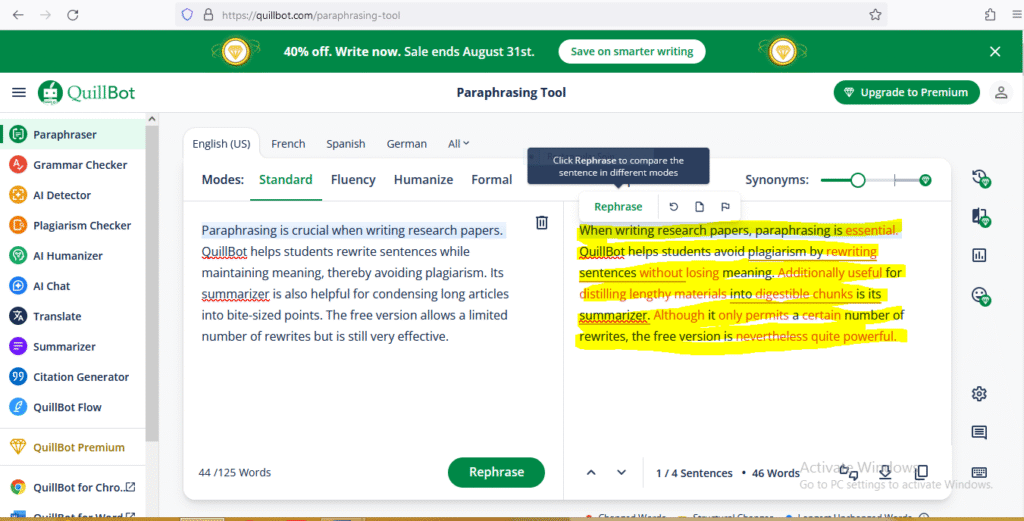Open AI Humanizer in the sidebar

point(73,255)
